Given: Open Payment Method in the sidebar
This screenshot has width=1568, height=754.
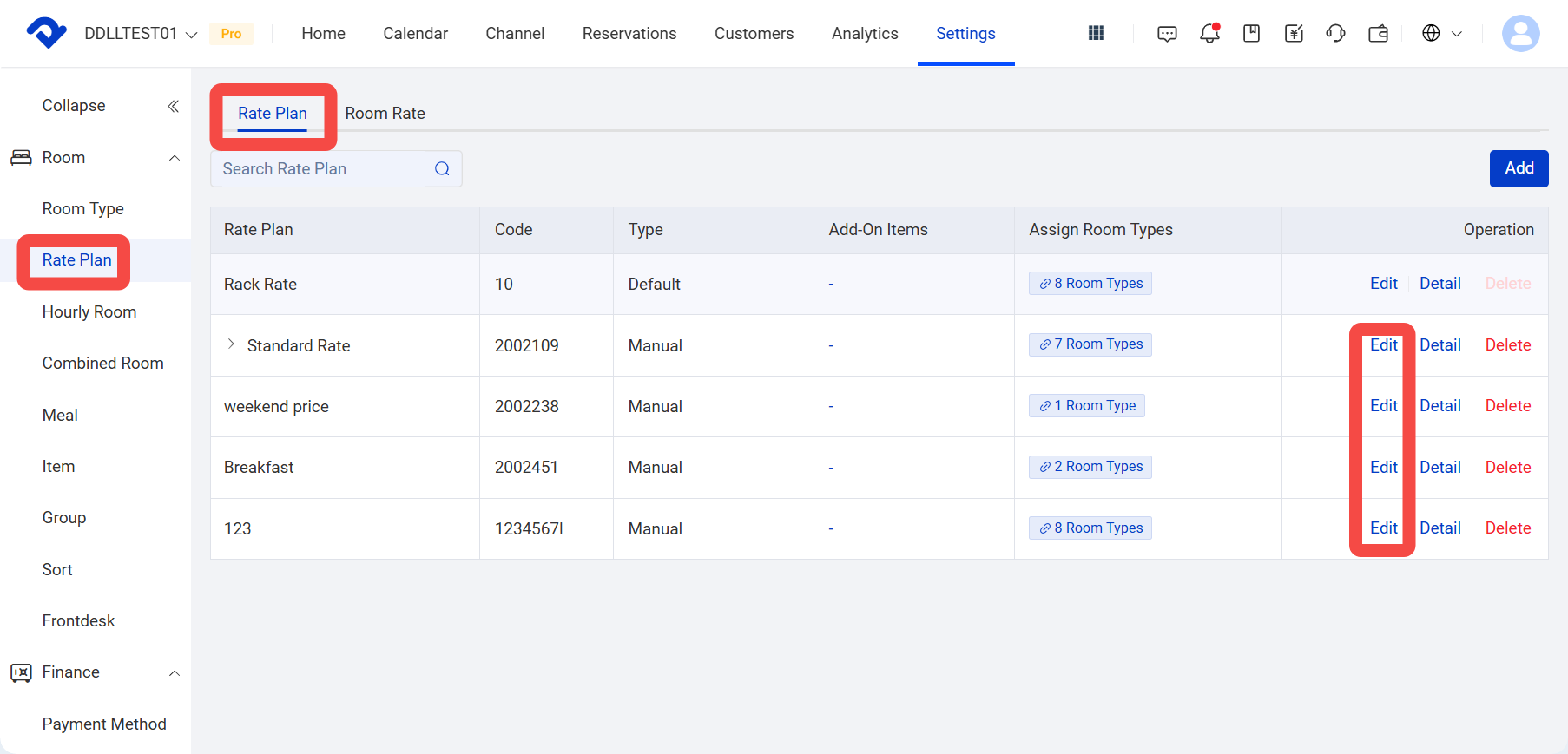Looking at the screenshot, I should [x=104, y=724].
